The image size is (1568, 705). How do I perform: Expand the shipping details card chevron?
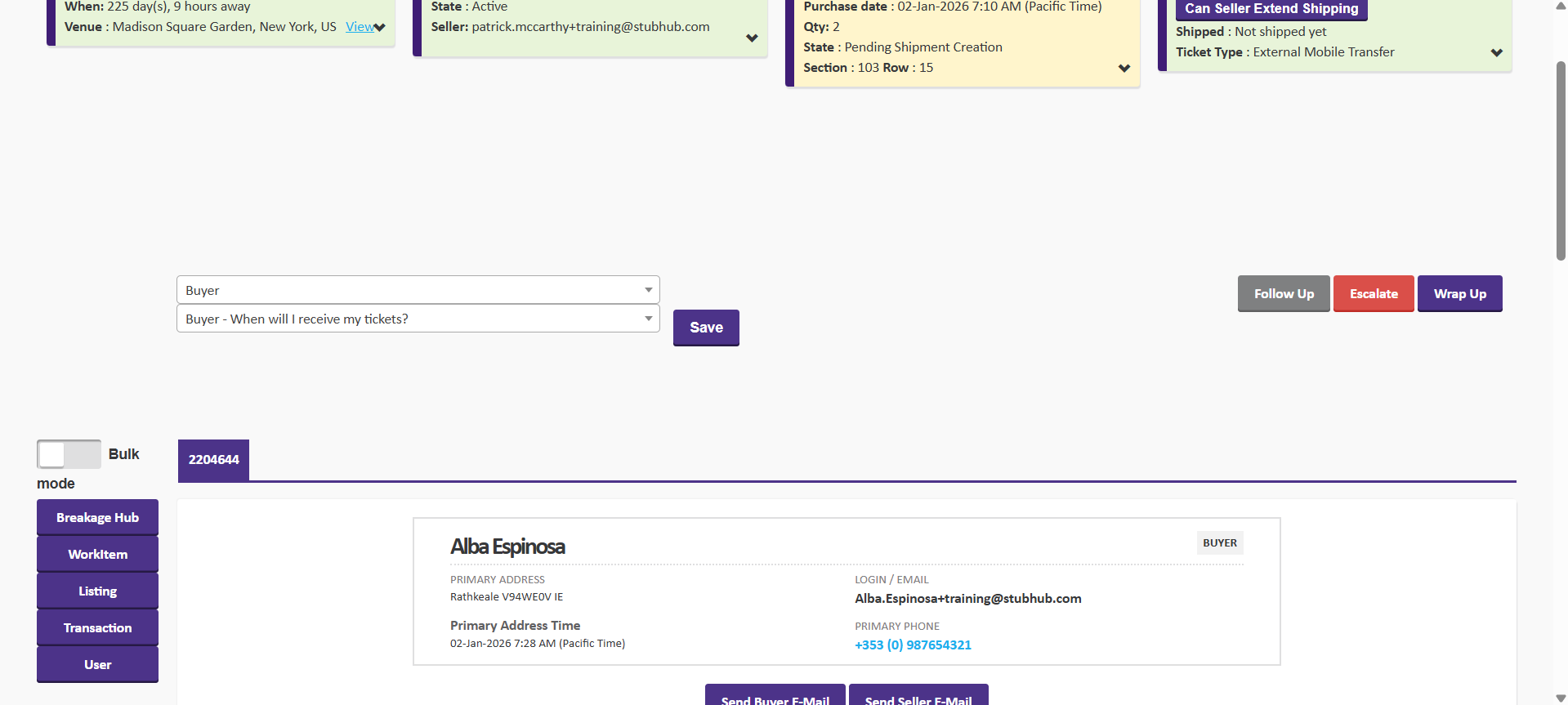pyautogui.click(x=1496, y=53)
